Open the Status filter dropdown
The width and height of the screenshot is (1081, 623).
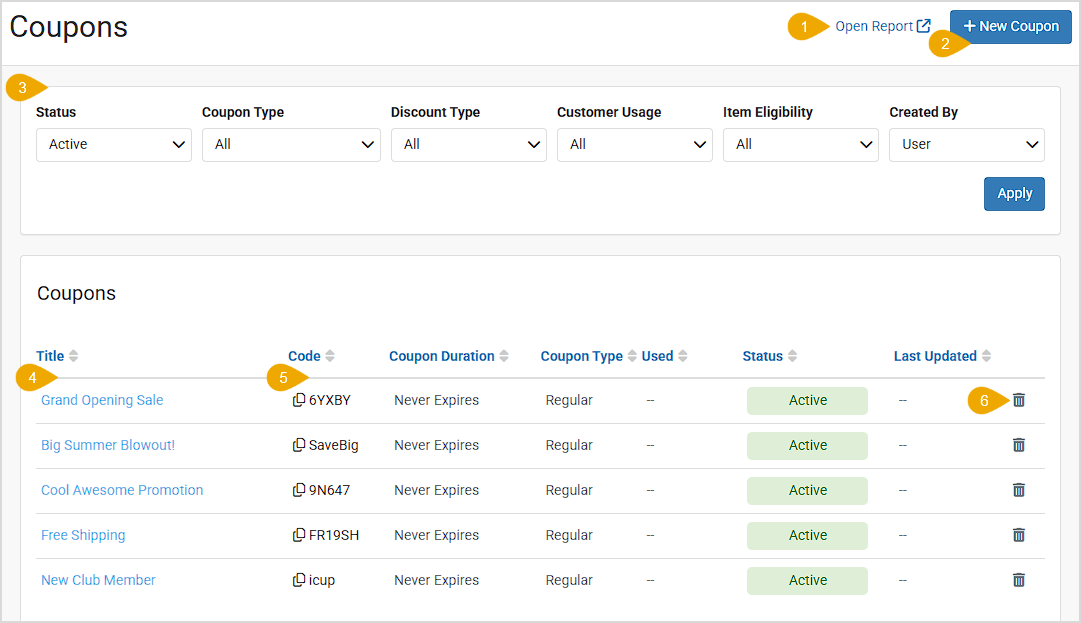click(x=113, y=145)
